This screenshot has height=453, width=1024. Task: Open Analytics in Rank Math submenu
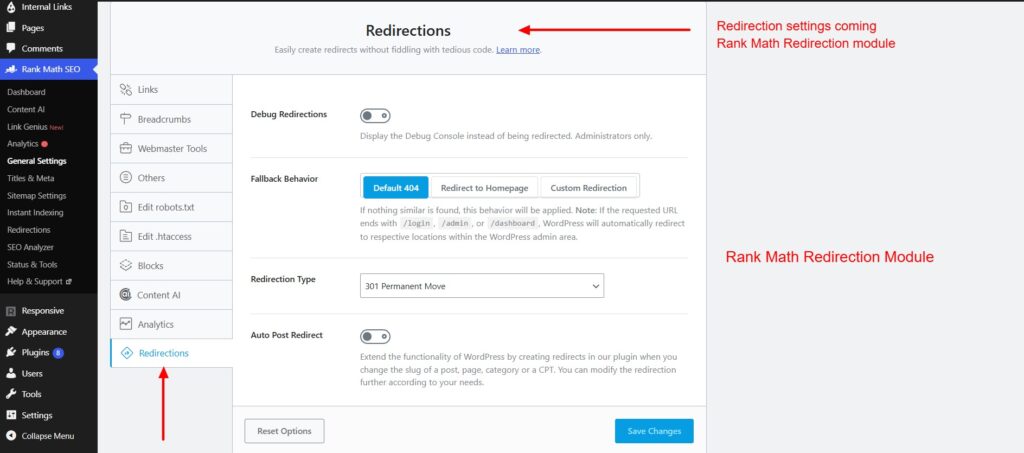(x=23, y=144)
